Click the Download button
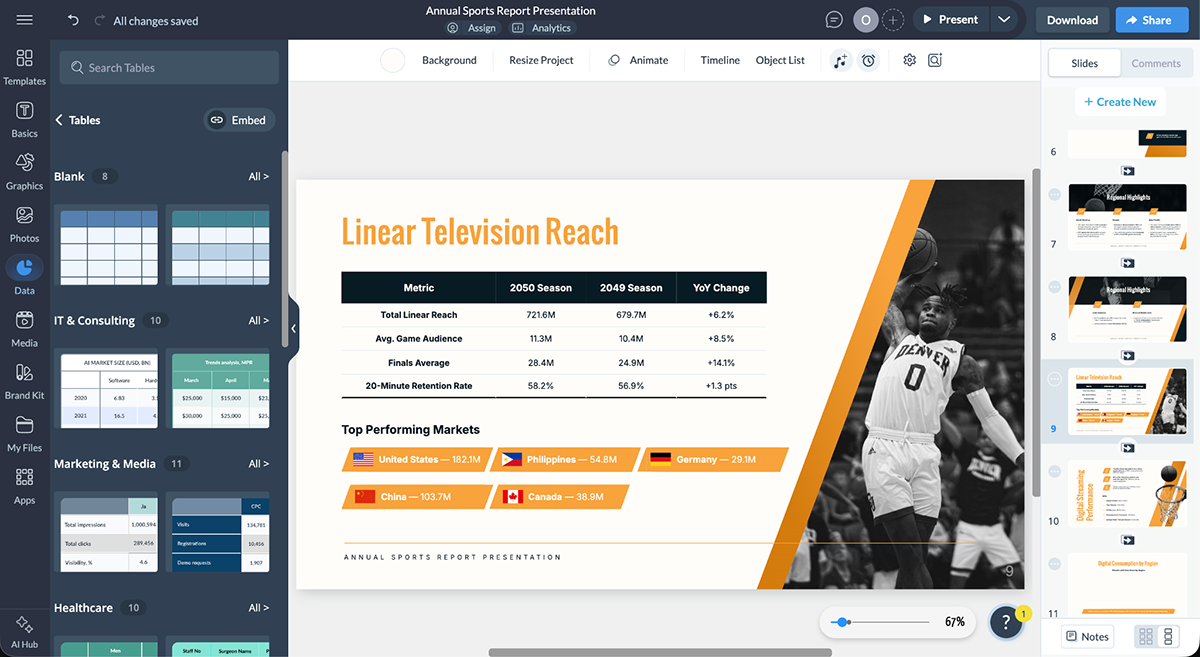Image resolution: width=1200 pixels, height=657 pixels. [x=1071, y=19]
